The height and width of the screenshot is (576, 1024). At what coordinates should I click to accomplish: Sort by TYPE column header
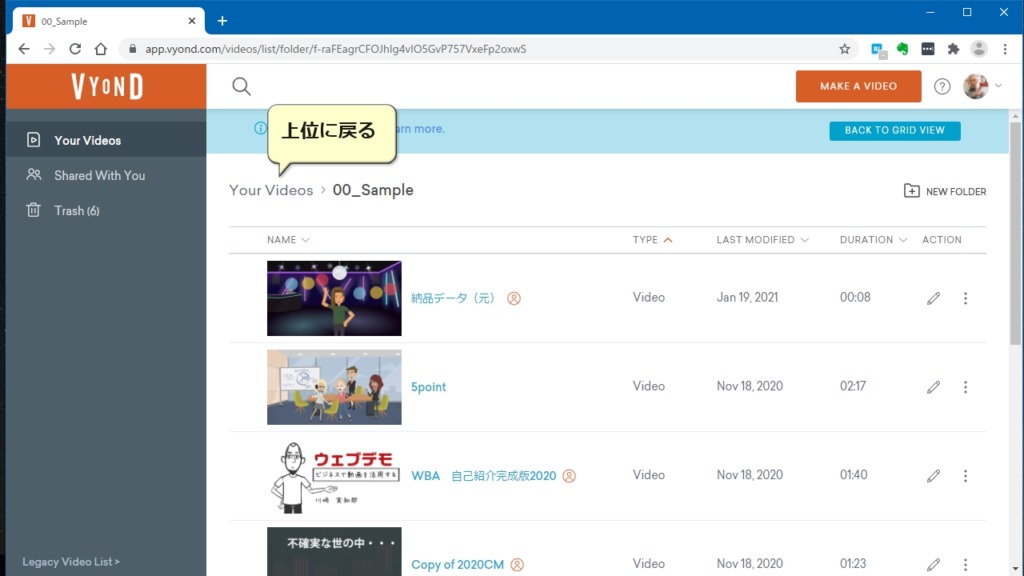point(652,240)
